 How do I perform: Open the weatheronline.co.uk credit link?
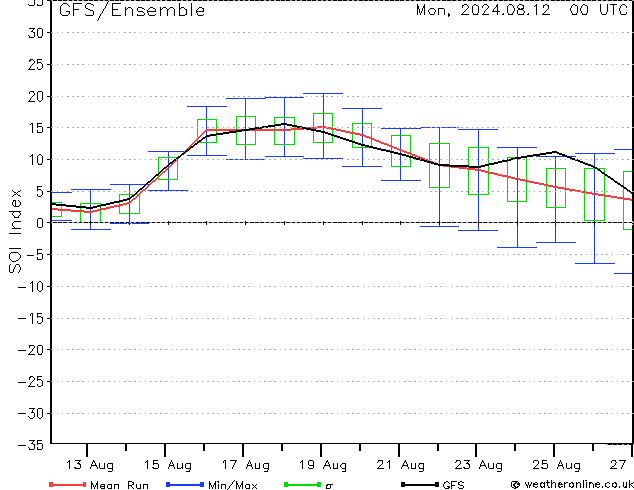[x=572, y=484]
